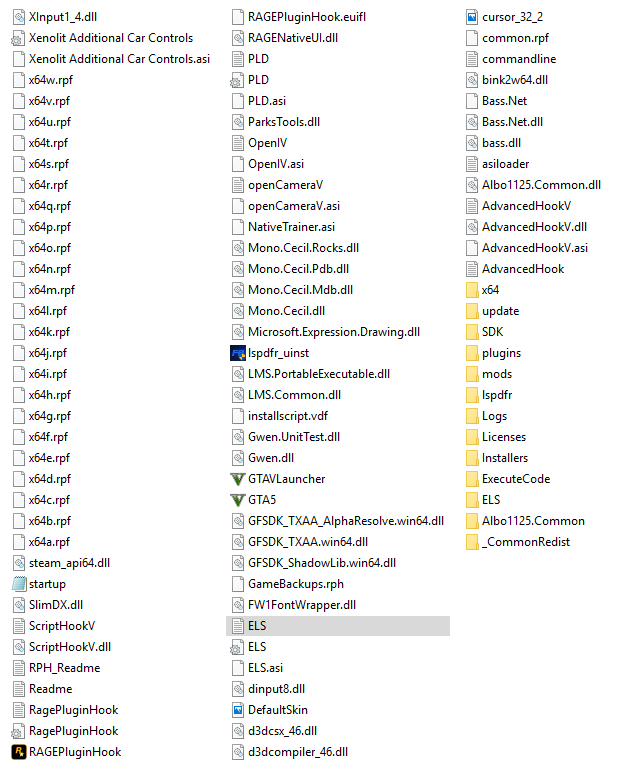
Task: Select the file name "Microsoft.Expression.Drawing.dll"
Action: tap(334, 332)
